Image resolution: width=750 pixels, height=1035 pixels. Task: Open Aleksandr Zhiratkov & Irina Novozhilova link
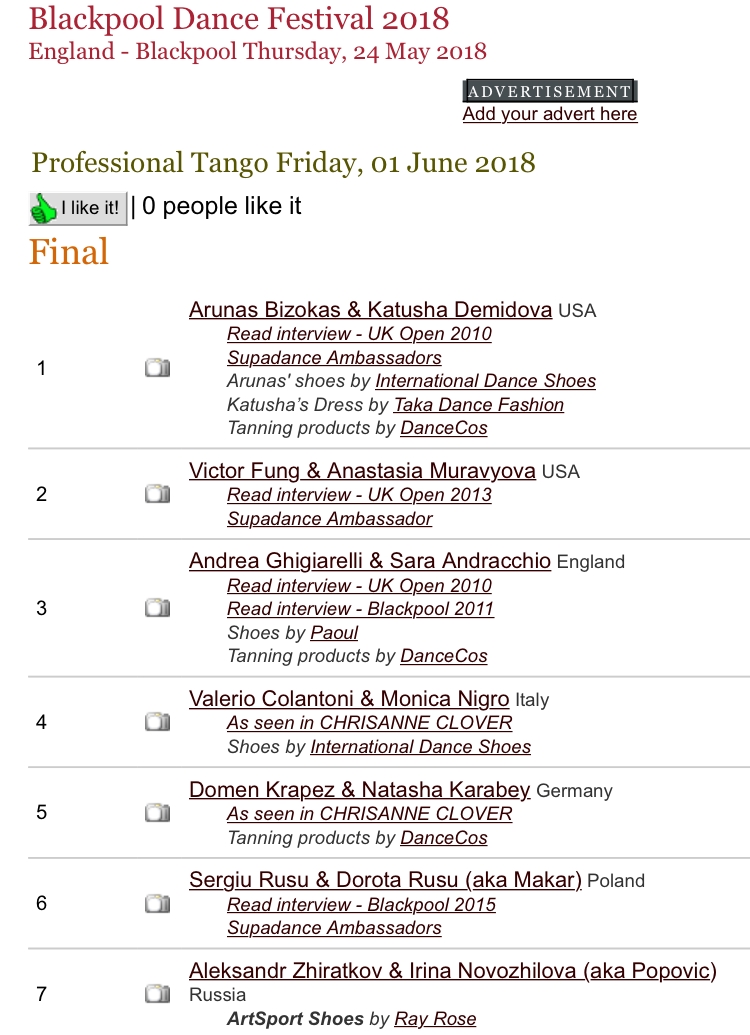(x=452, y=971)
